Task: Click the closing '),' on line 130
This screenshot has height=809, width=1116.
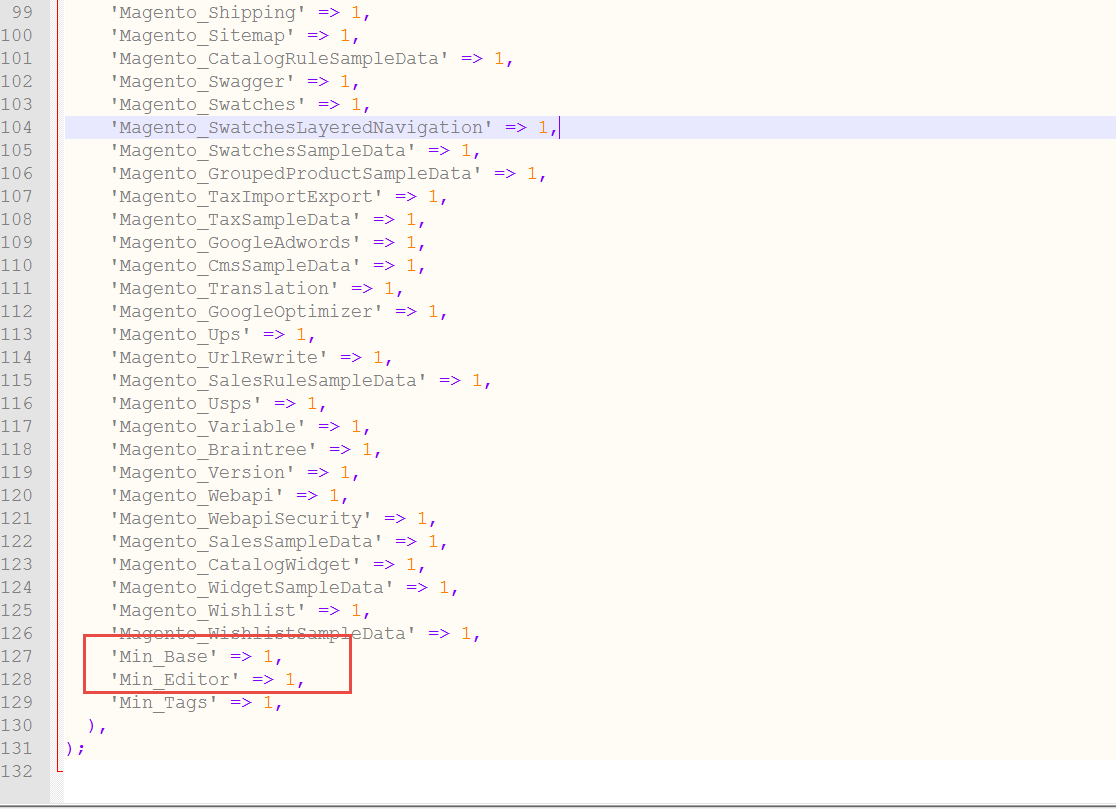Action: [97, 726]
